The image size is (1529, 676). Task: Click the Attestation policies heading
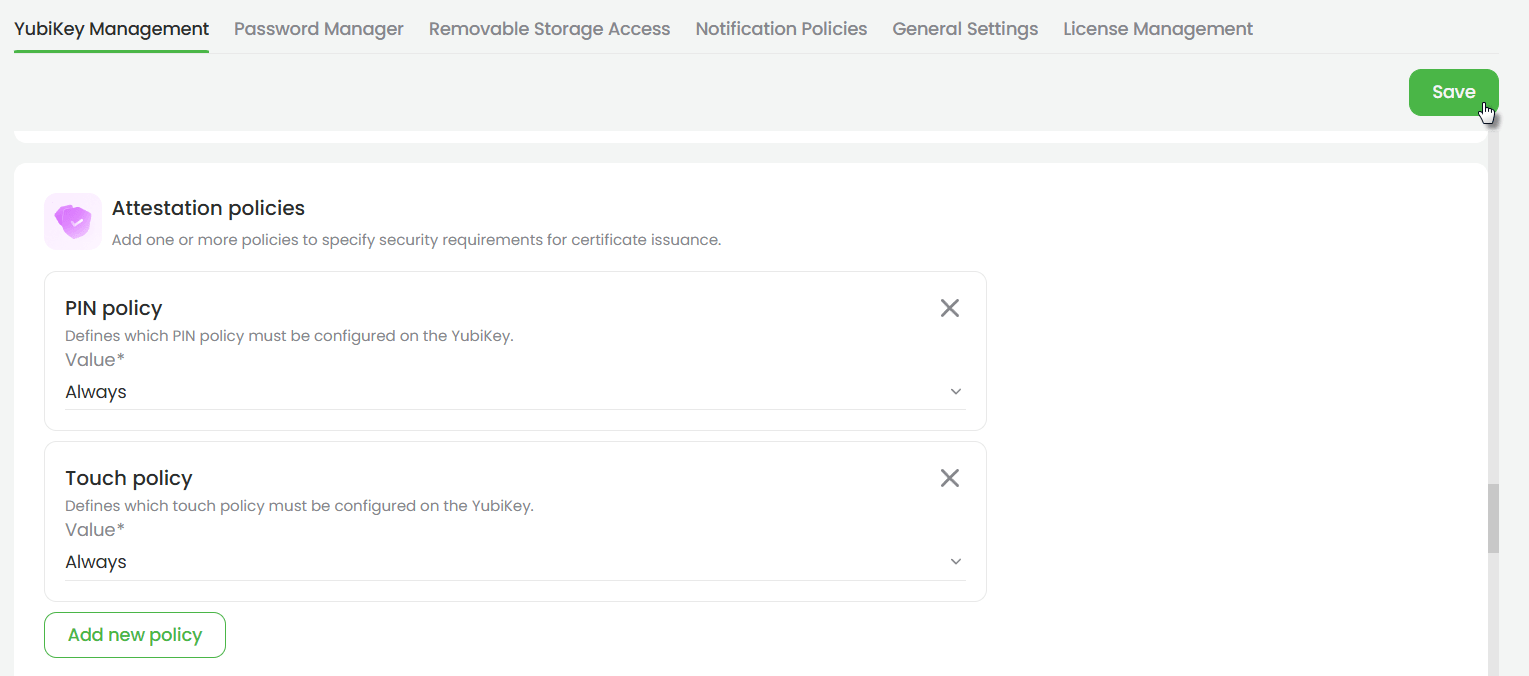pyautogui.click(x=208, y=208)
